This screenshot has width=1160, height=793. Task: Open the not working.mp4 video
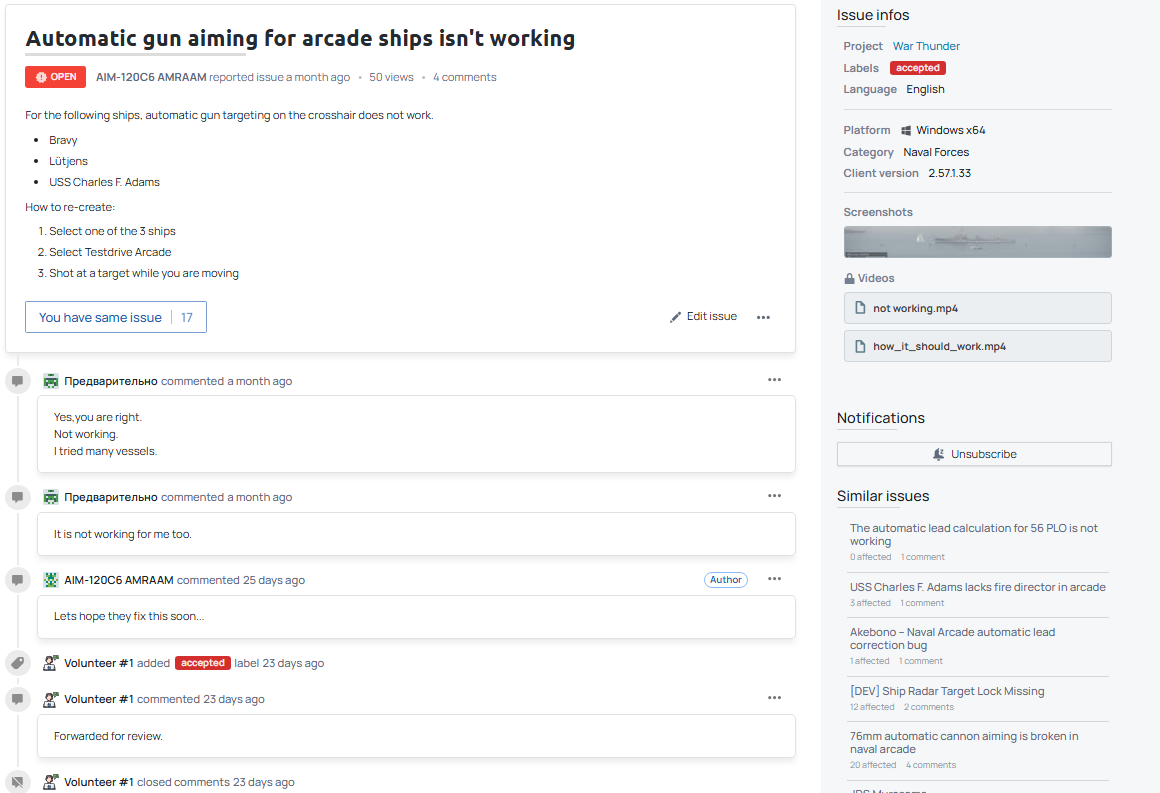coord(977,308)
